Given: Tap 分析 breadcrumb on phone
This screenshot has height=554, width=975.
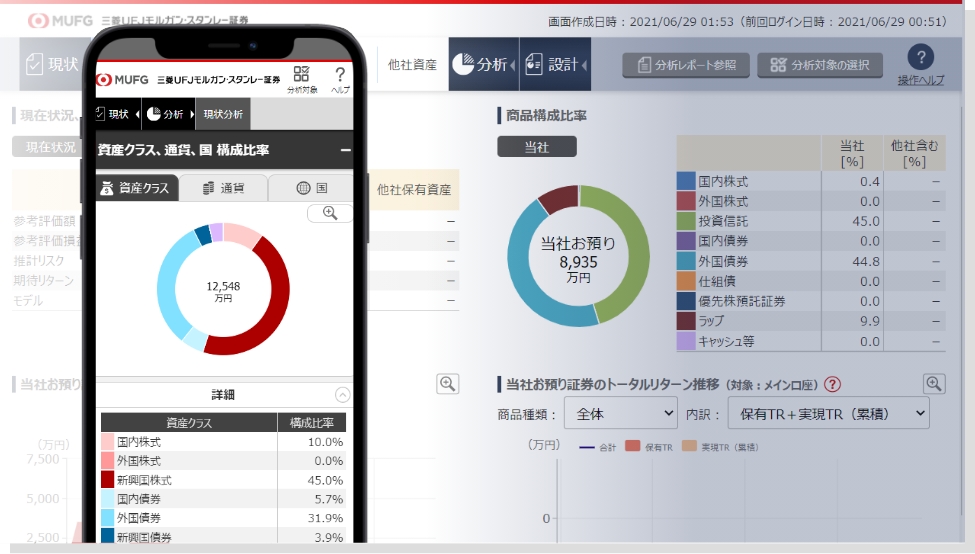Looking at the screenshot, I should 167,114.
